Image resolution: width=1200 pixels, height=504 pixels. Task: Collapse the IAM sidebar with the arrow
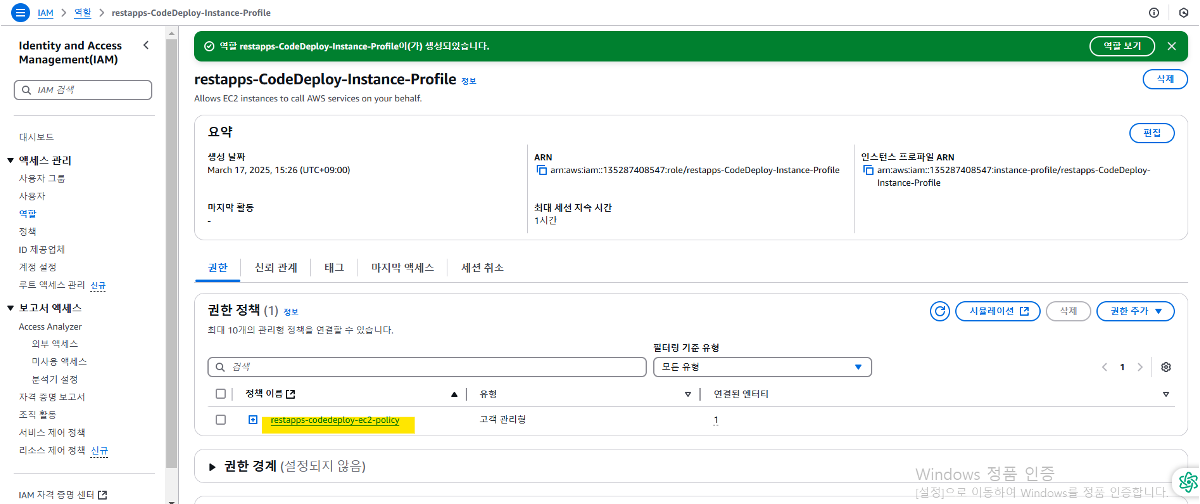point(146,46)
